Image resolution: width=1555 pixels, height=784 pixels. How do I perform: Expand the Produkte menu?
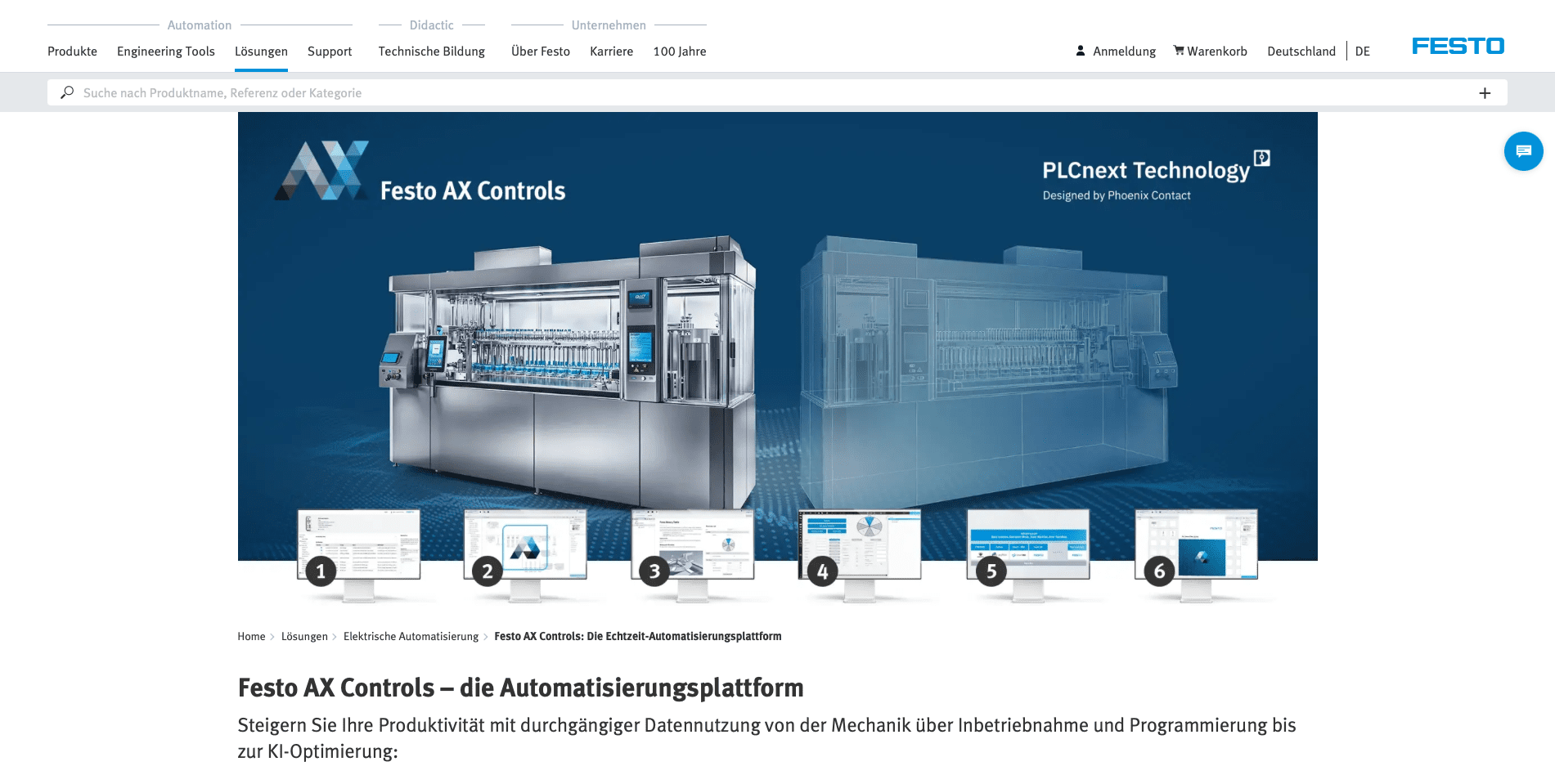click(72, 52)
